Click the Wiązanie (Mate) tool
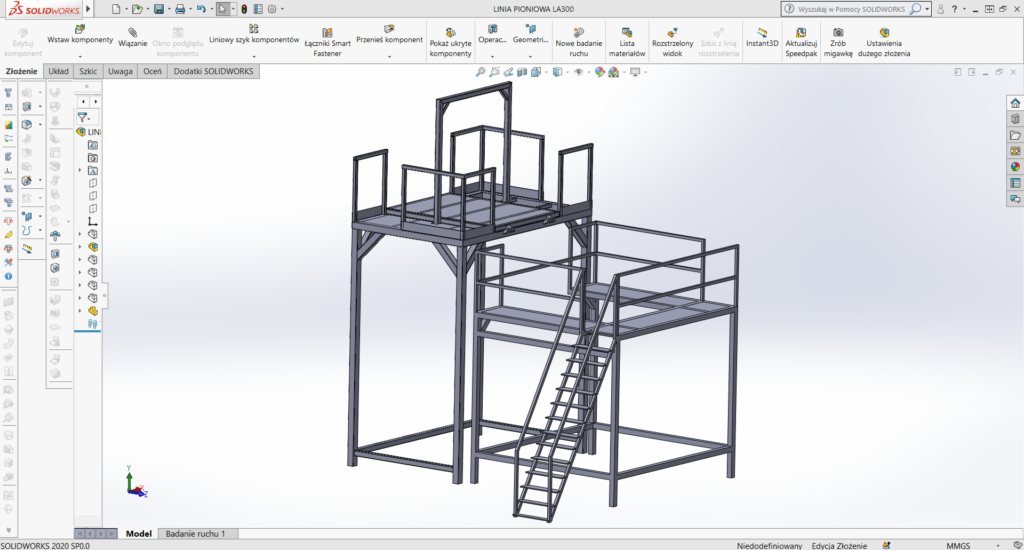The width and height of the screenshot is (1024, 550). (133, 38)
